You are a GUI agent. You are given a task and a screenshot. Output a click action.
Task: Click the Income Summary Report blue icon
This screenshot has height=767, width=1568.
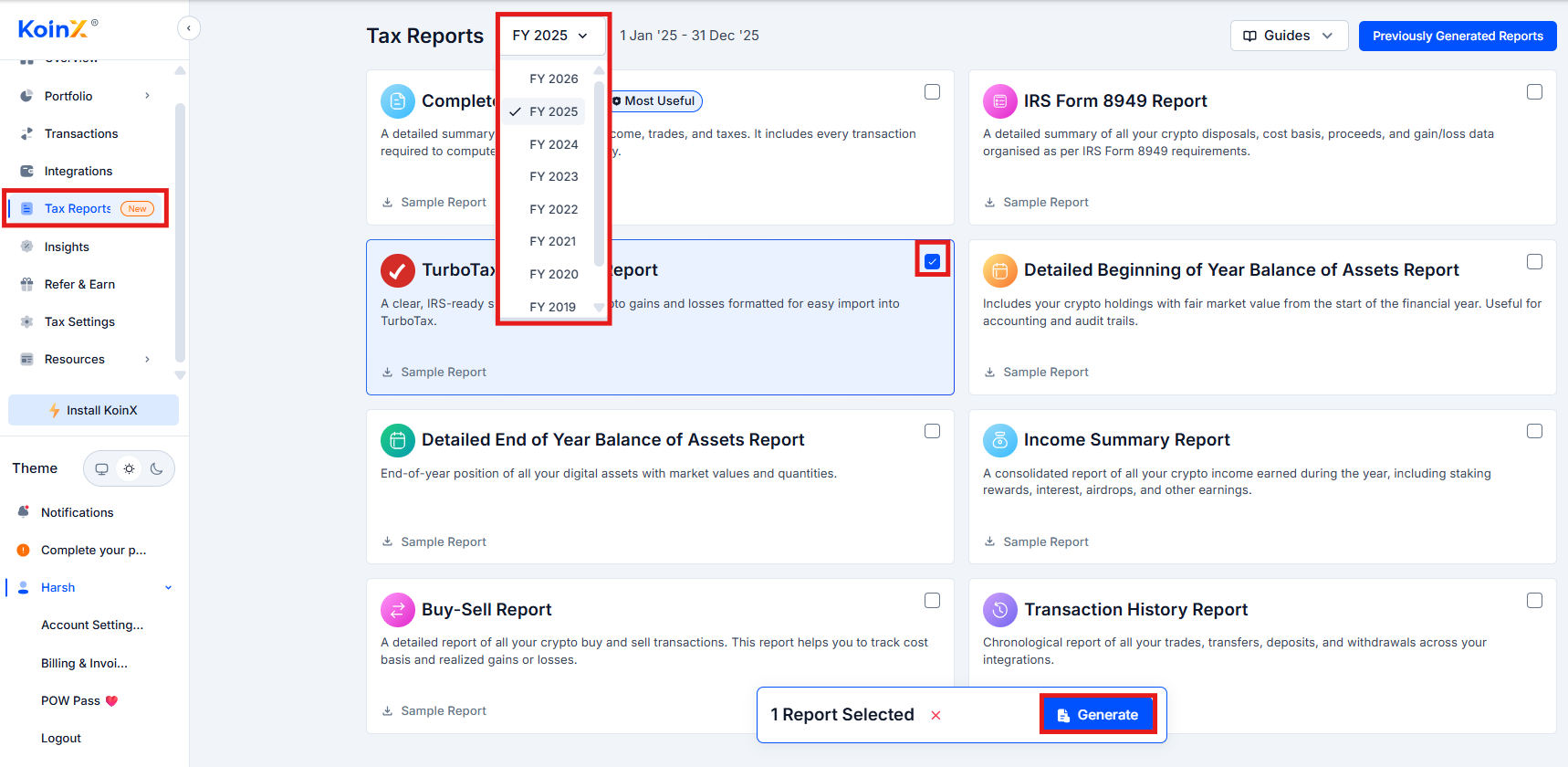click(999, 440)
